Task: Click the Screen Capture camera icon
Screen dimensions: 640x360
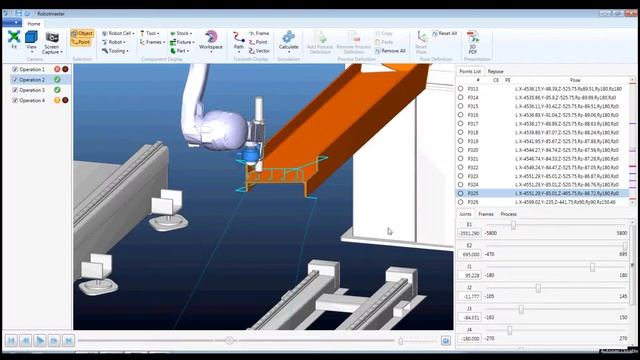Action: 52,37
